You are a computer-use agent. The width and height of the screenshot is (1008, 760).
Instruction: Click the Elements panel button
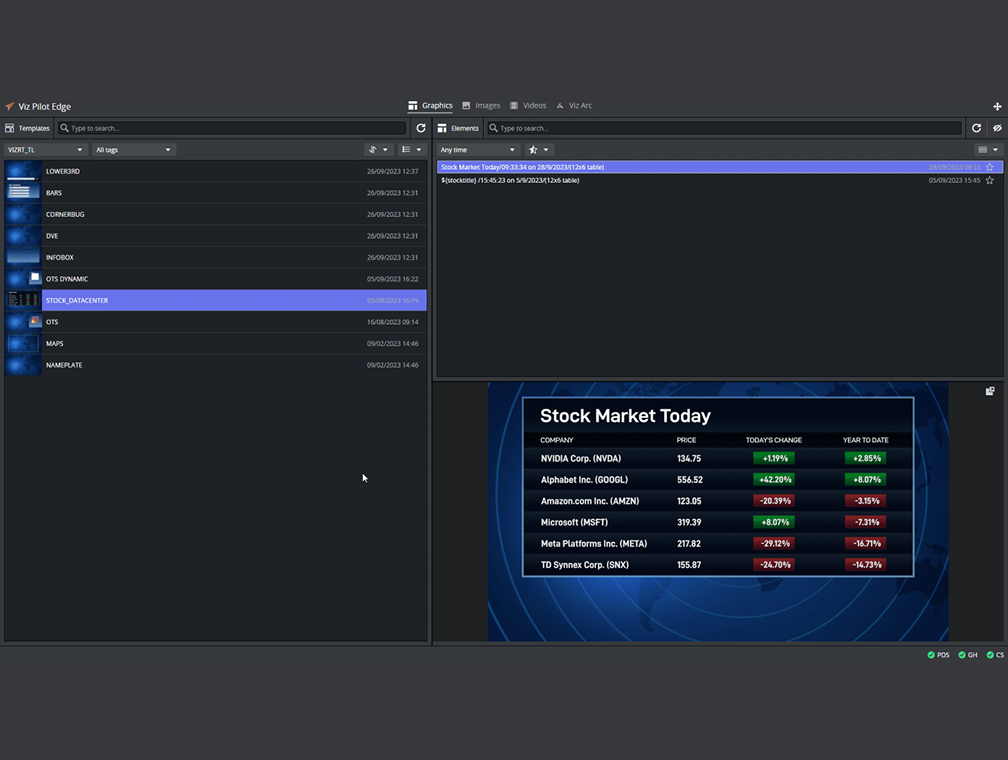[x=459, y=128]
